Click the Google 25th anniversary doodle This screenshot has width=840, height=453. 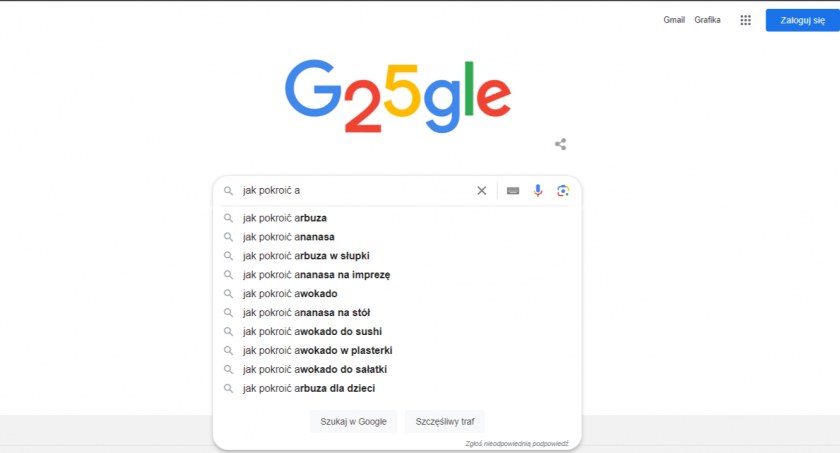[397, 97]
